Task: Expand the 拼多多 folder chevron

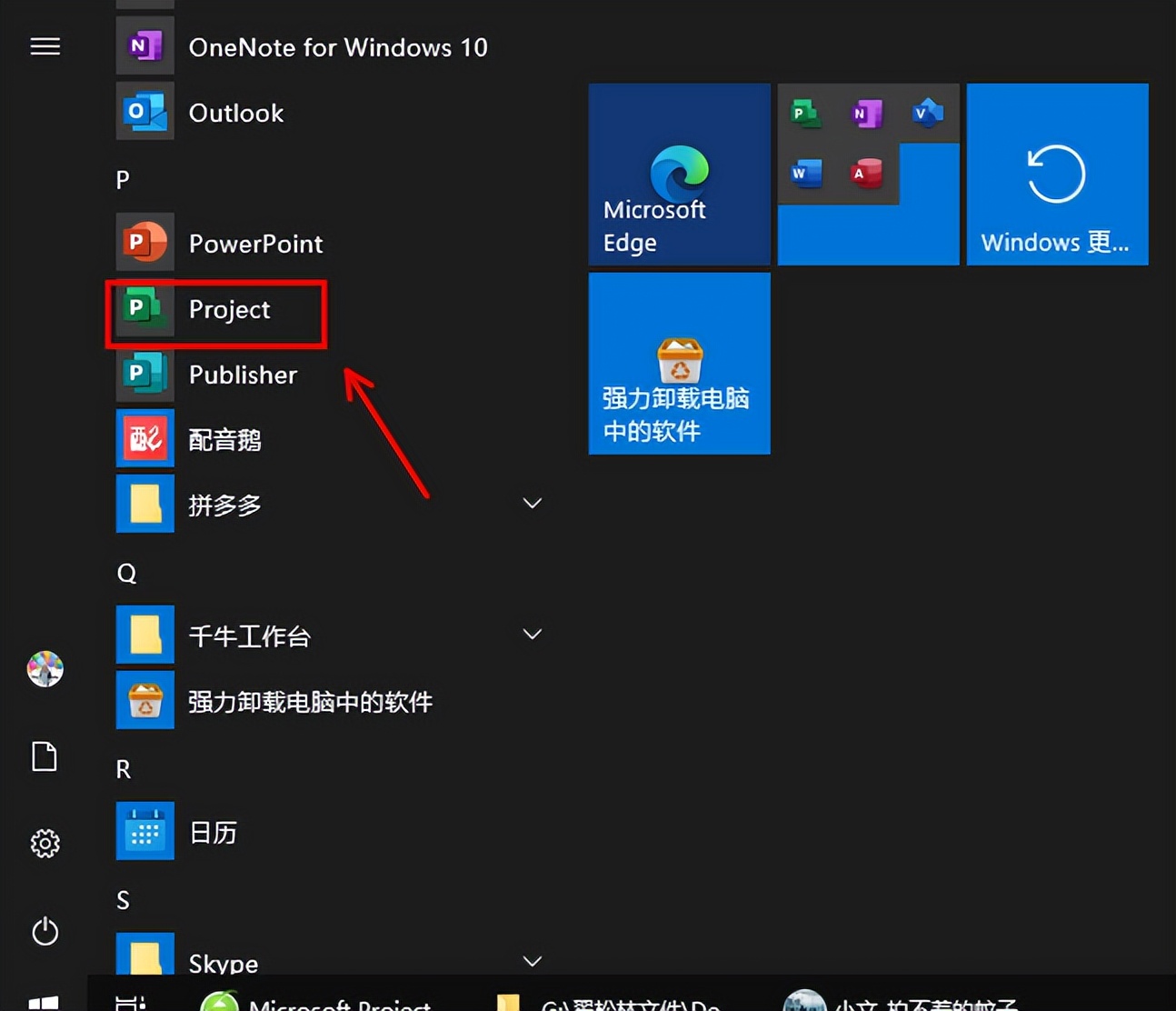Action: 532,503
